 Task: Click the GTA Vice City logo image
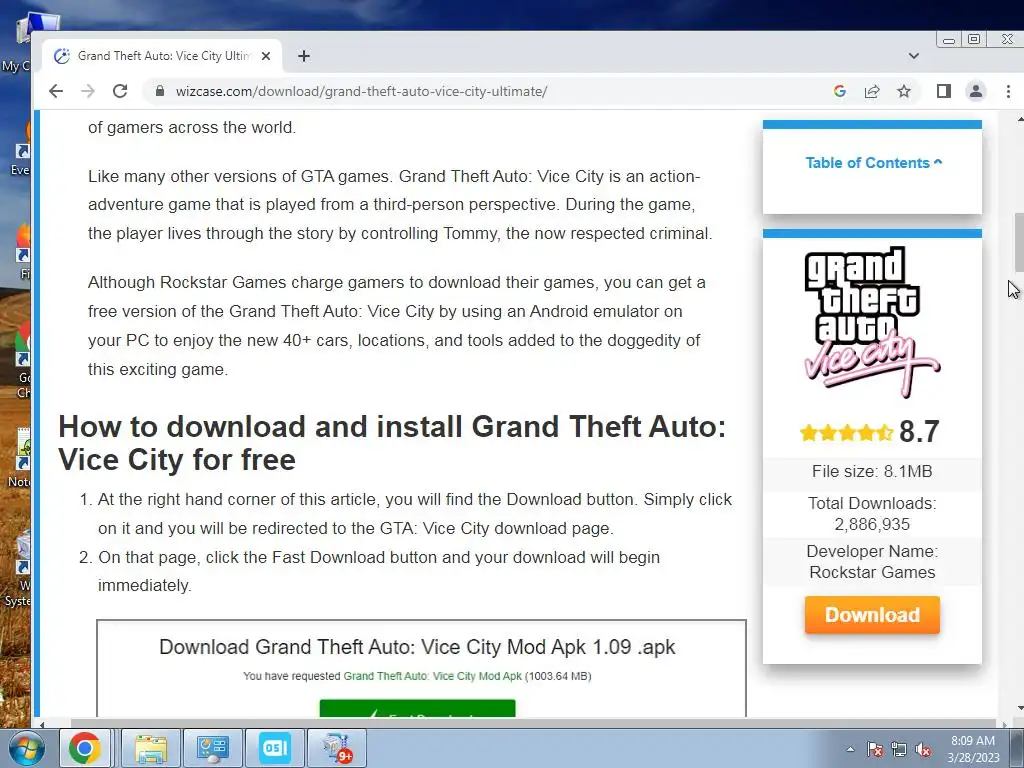click(872, 321)
